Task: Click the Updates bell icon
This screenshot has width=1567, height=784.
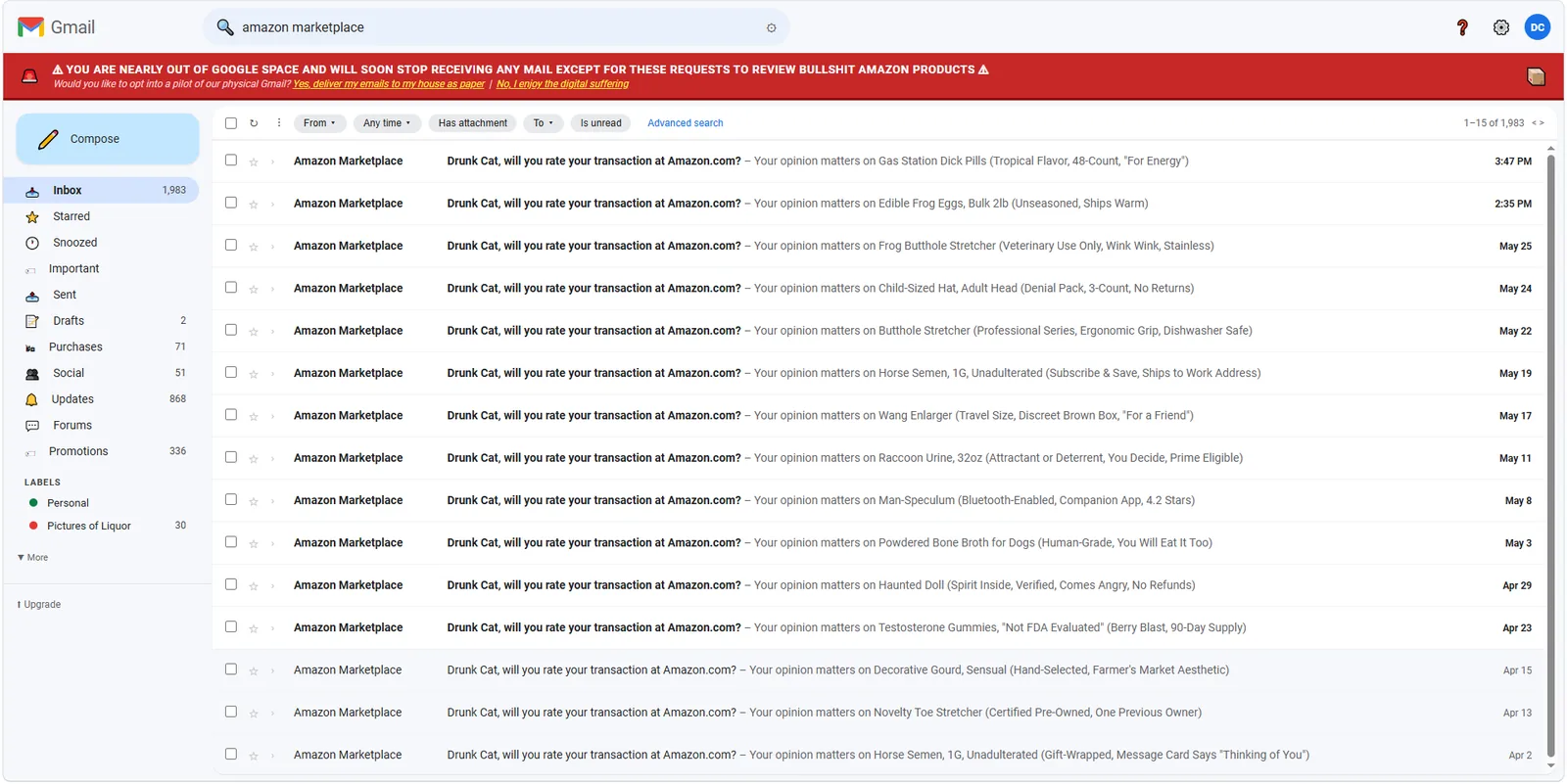Action: point(32,399)
